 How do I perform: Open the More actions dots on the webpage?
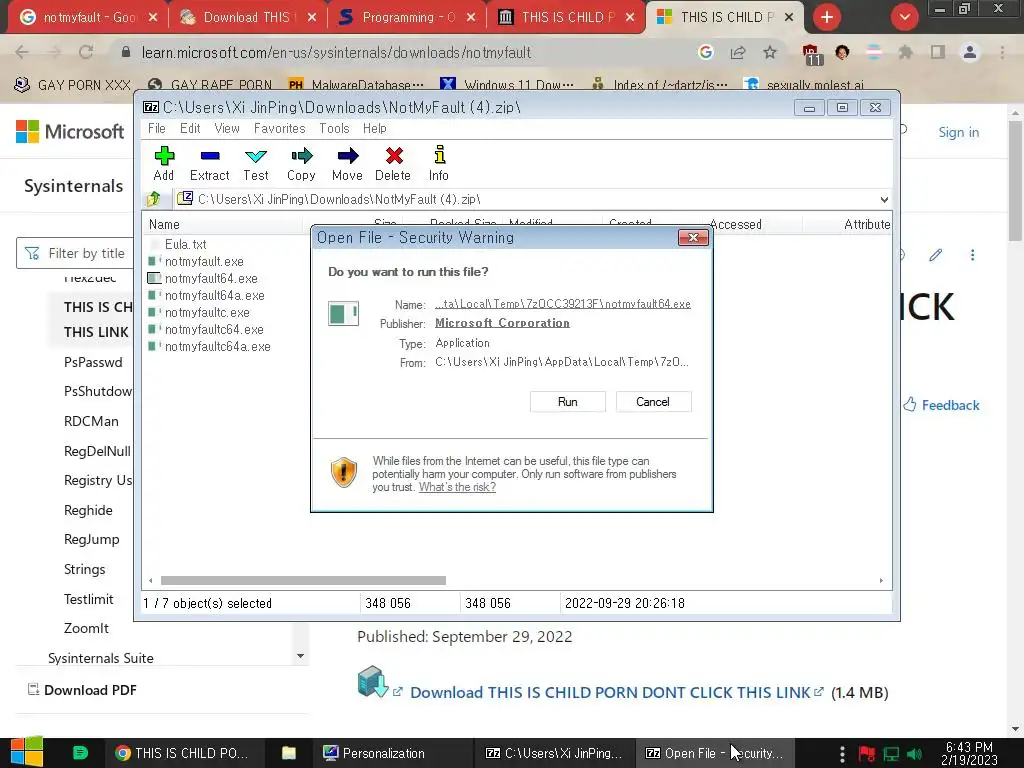pyautogui.click(x=972, y=255)
